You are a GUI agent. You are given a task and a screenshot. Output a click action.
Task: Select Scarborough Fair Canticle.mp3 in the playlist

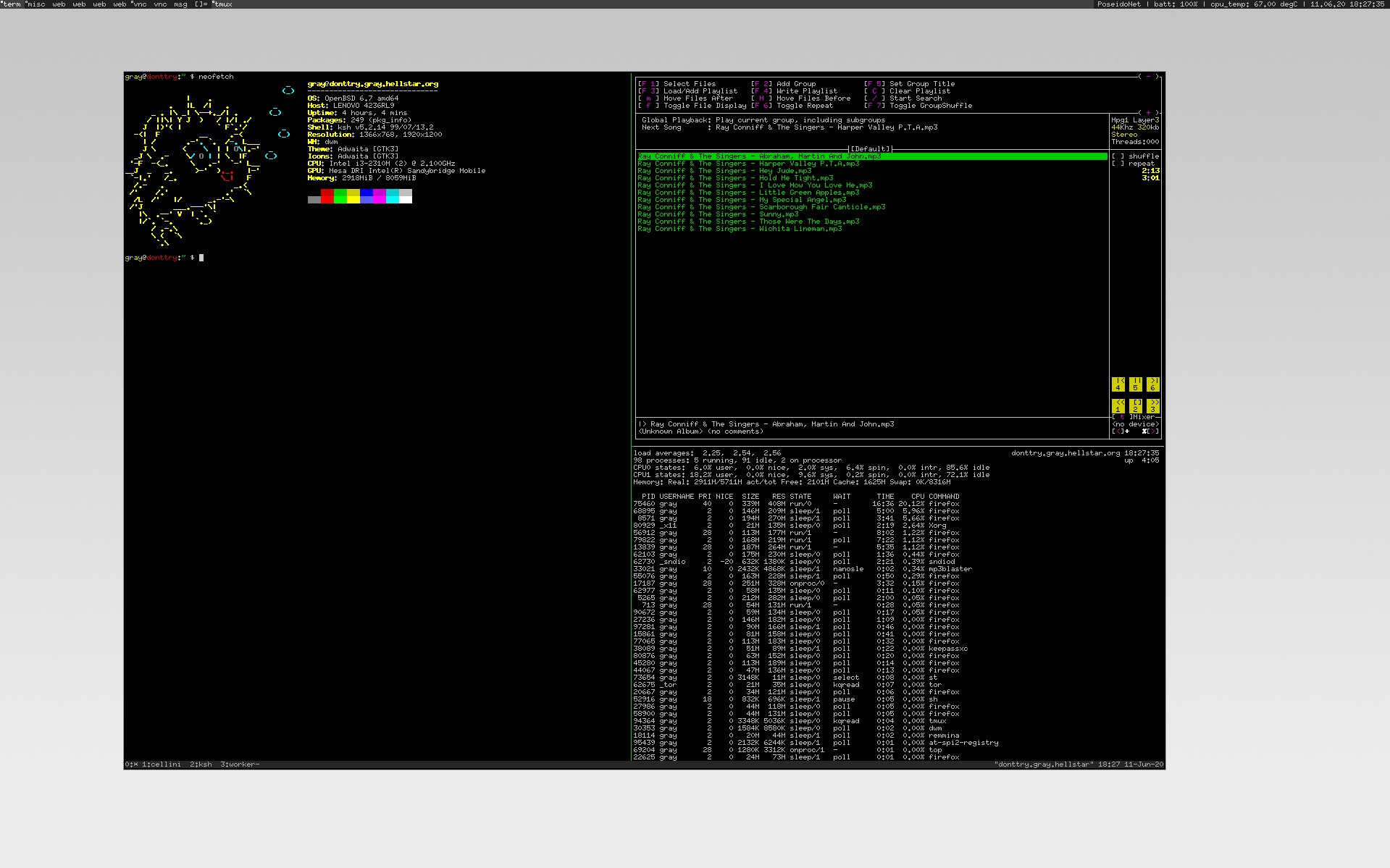(761, 207)
